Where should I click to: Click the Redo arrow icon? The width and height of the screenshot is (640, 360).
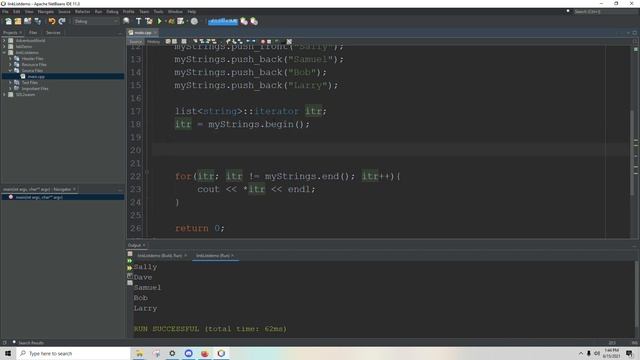point(62,21)
